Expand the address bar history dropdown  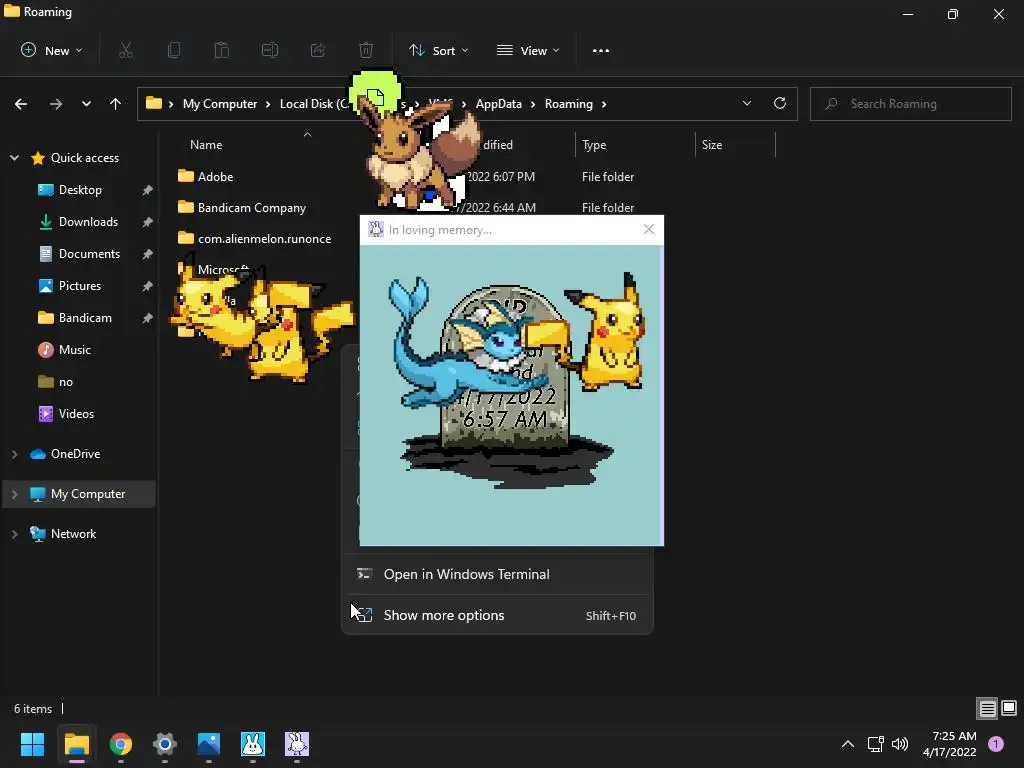coord(746,104)
